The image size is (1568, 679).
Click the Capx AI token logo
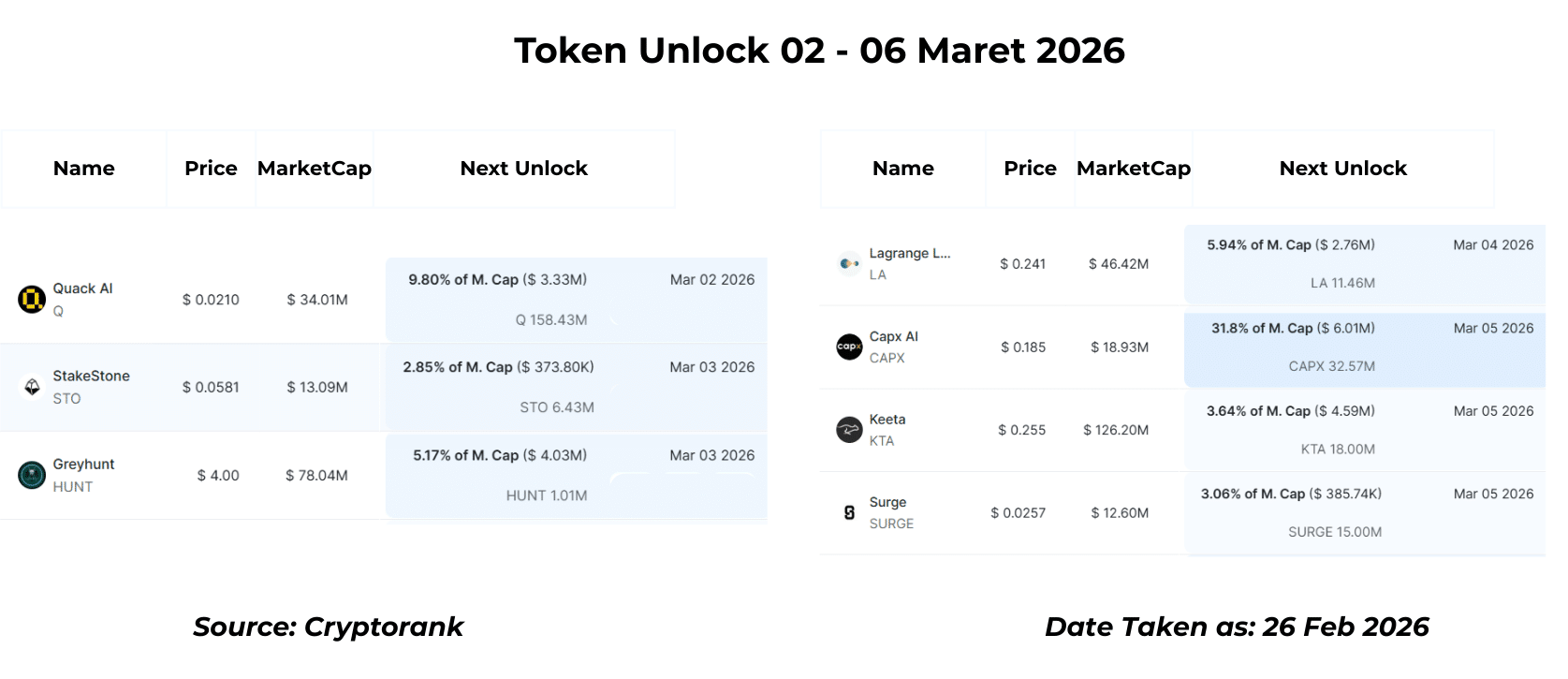[849, 347]
